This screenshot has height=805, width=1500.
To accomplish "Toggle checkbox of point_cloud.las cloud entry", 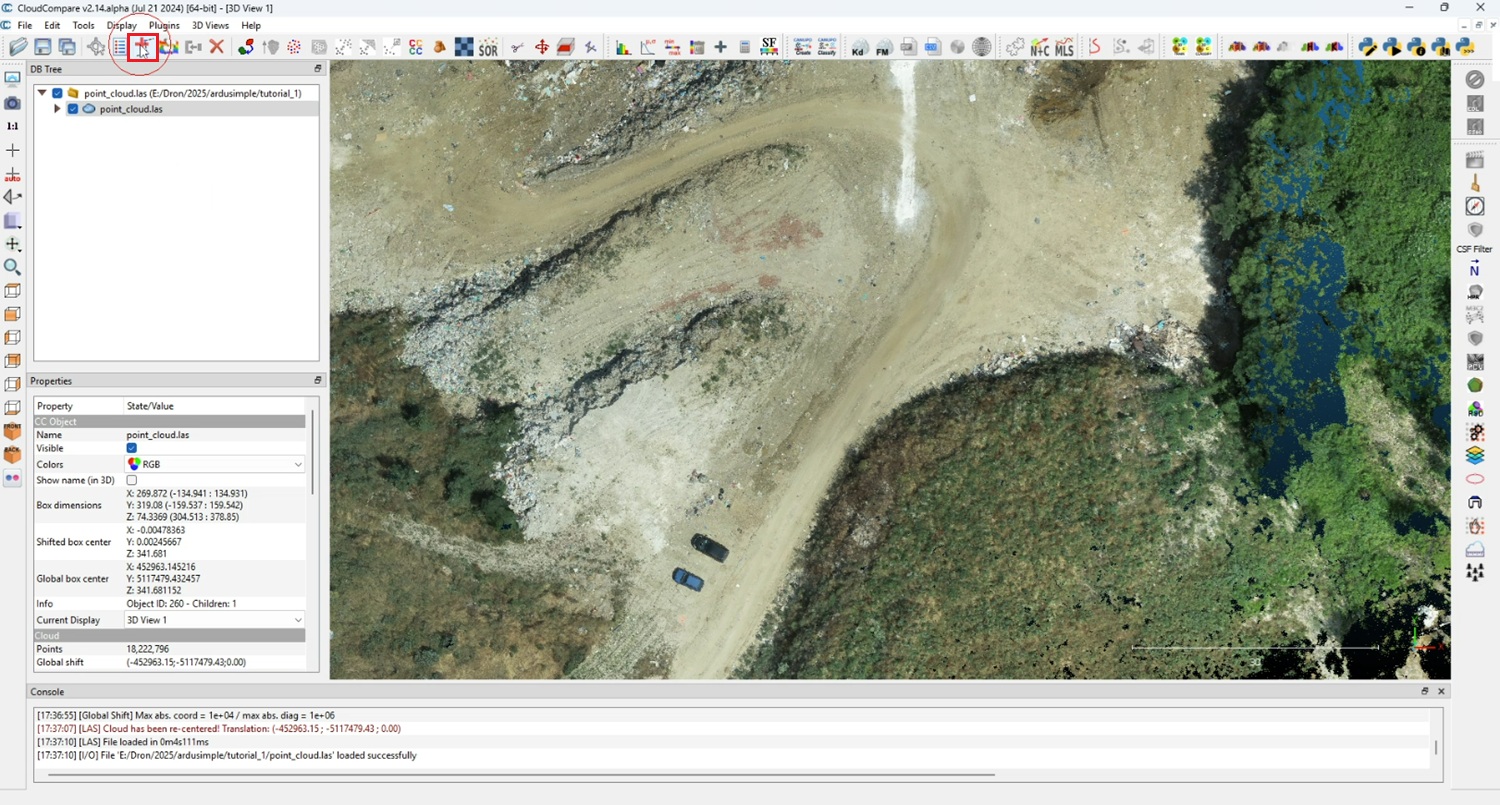I will click(x=73, y=109).
